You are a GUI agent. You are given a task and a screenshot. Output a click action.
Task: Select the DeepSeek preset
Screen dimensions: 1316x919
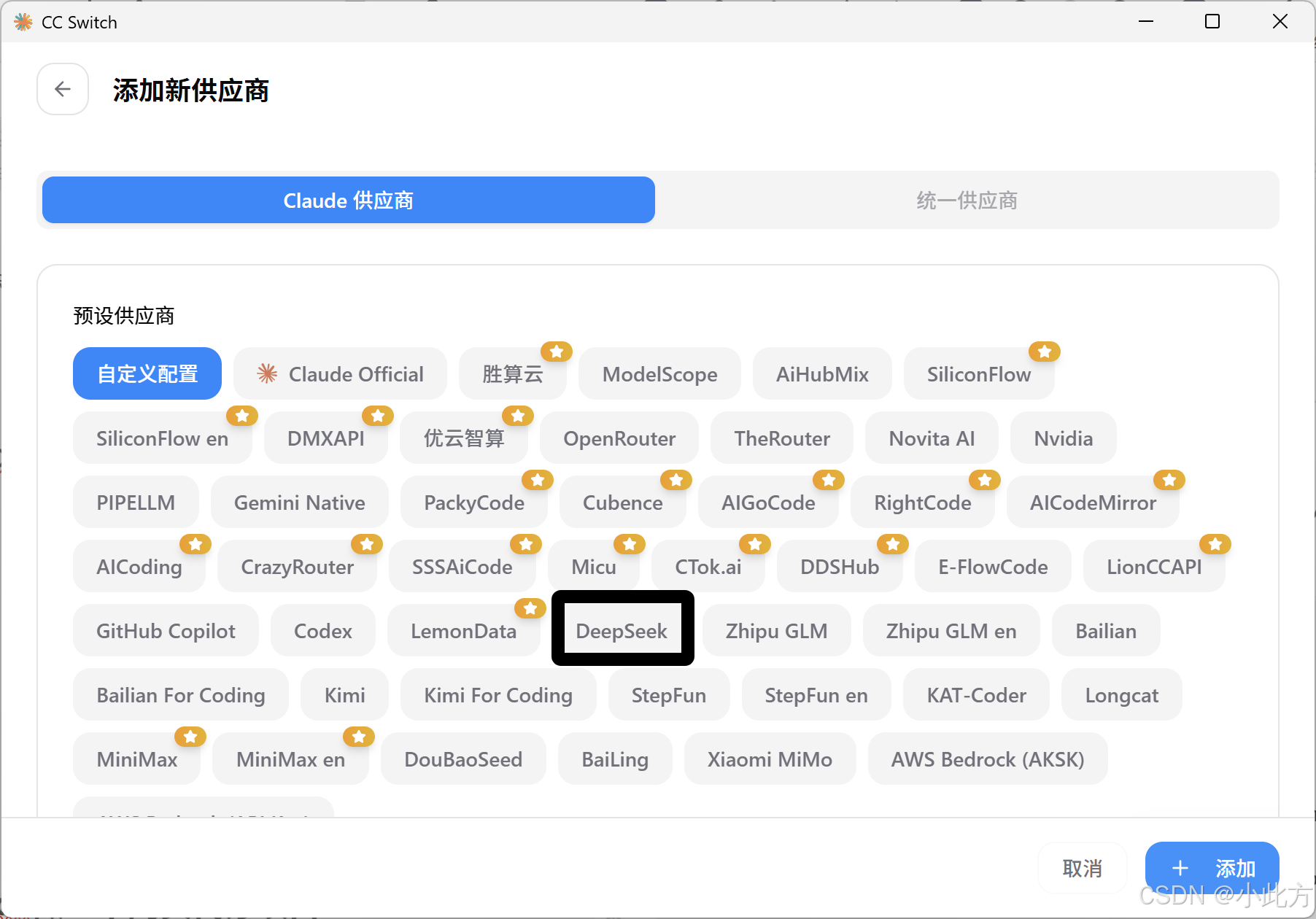622,630
